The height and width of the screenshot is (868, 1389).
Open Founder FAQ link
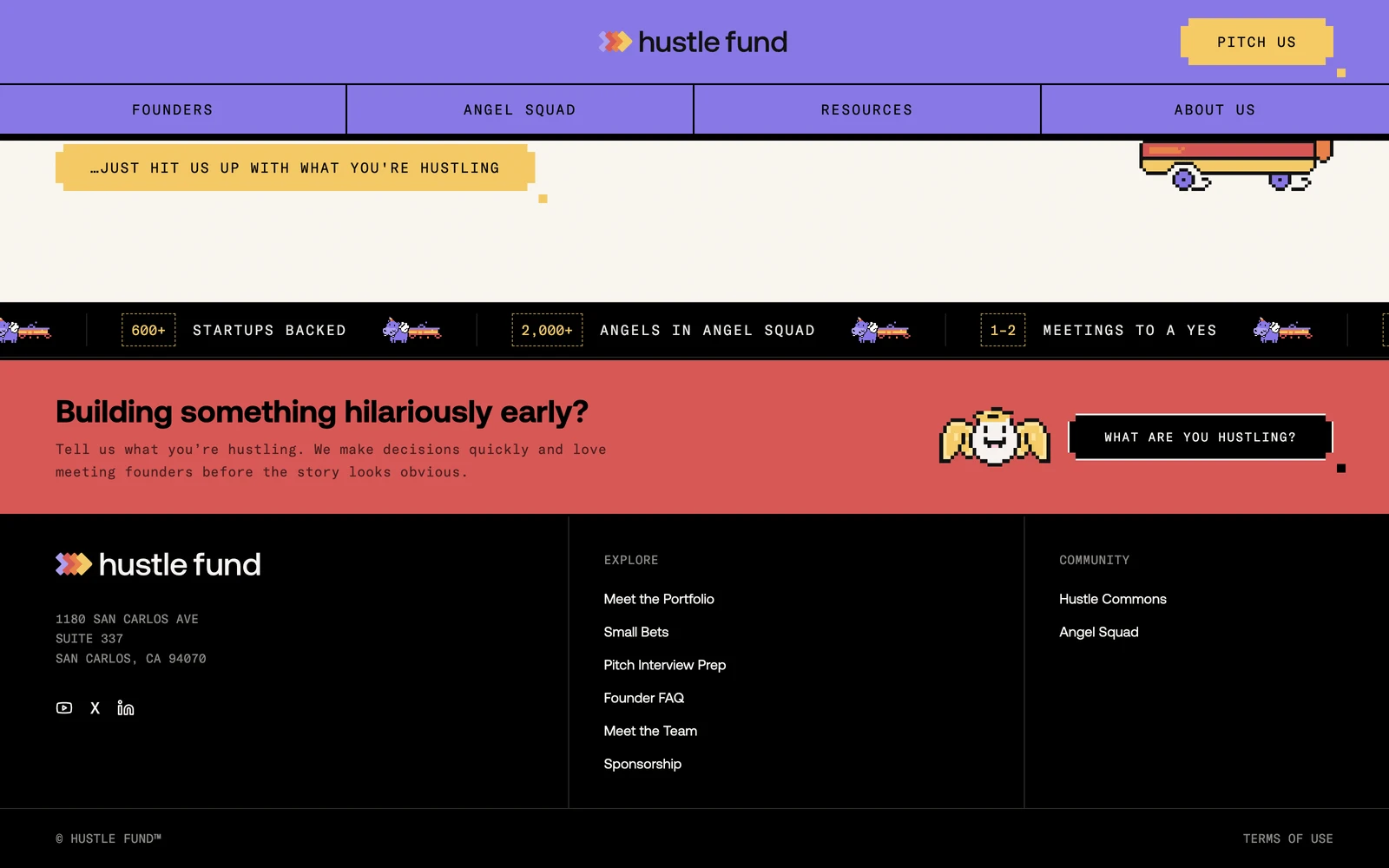pyautogui.click(x=644, y=698)
